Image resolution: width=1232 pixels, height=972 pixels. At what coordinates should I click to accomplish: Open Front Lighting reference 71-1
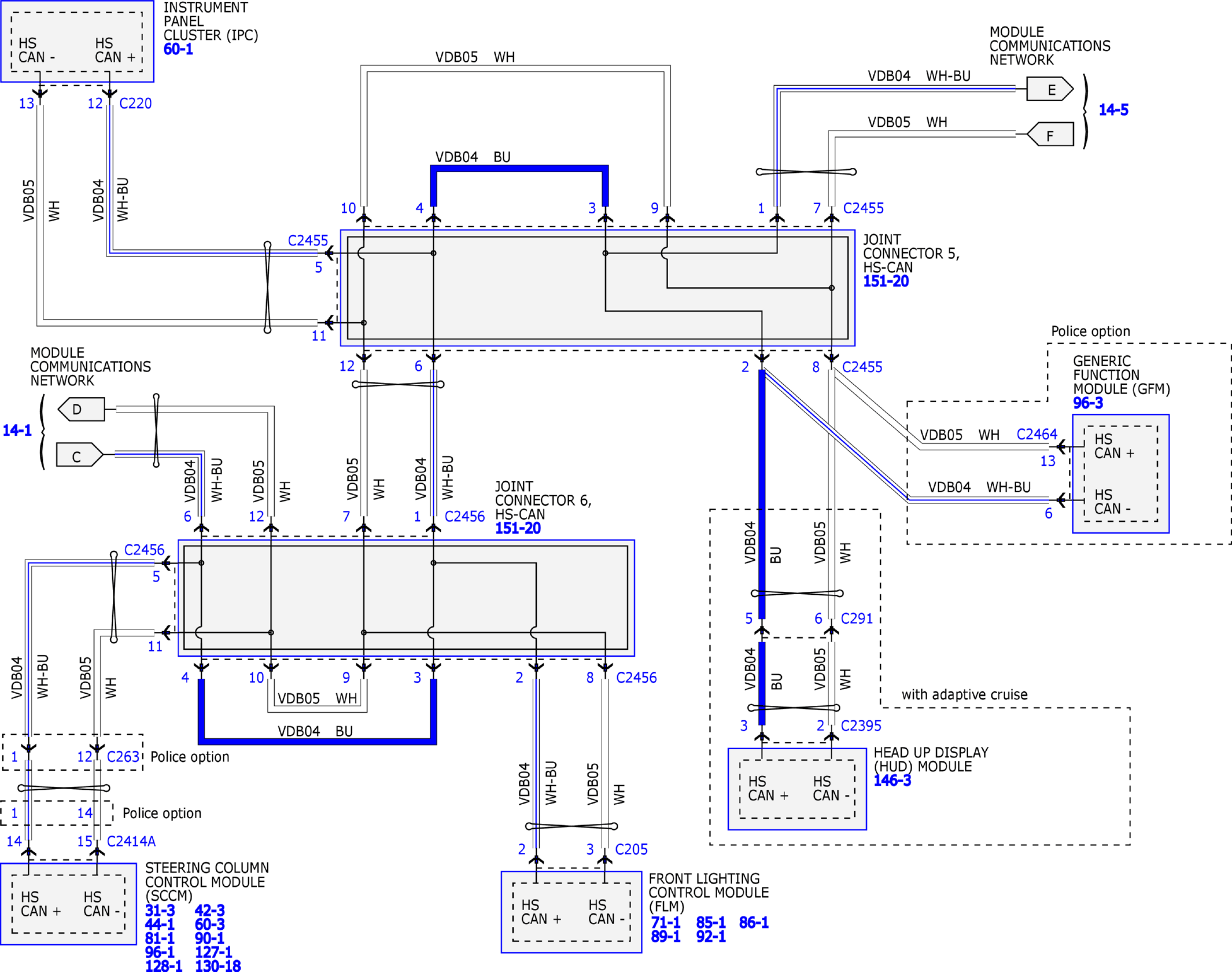tap(666, 923)
